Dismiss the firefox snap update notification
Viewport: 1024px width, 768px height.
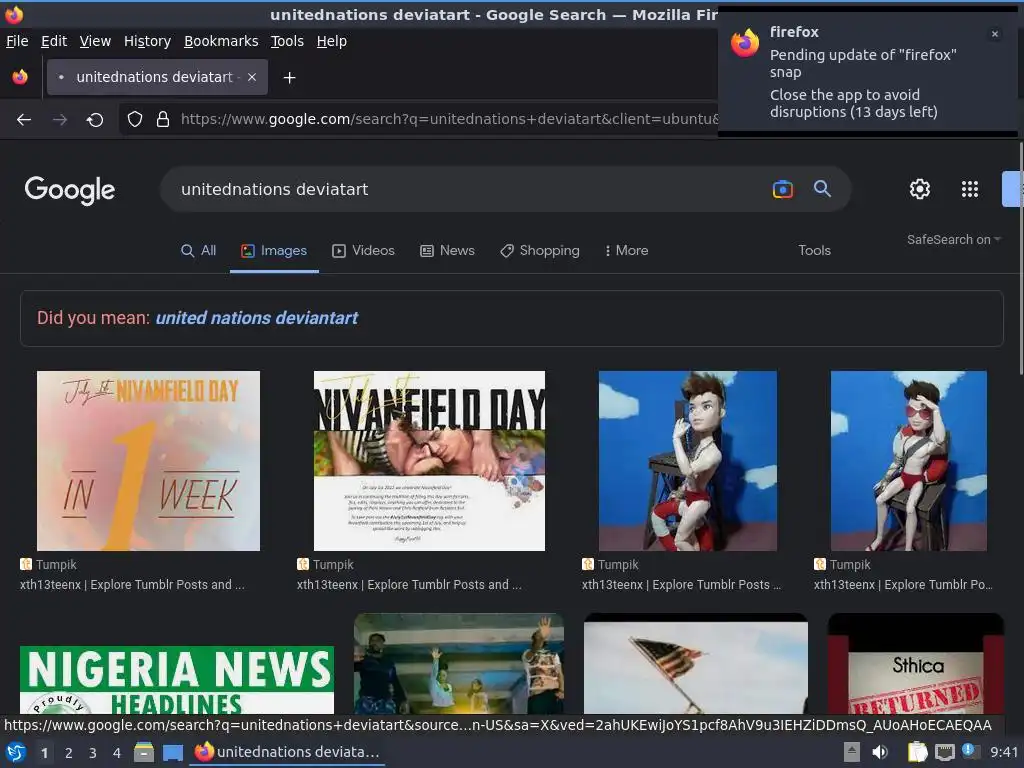tap(995, 34)
